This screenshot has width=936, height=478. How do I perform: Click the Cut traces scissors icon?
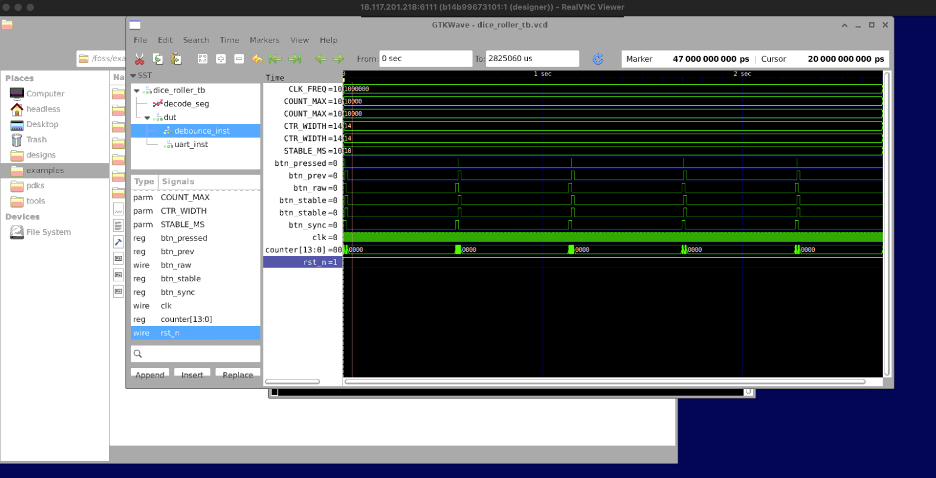(140, 59)
